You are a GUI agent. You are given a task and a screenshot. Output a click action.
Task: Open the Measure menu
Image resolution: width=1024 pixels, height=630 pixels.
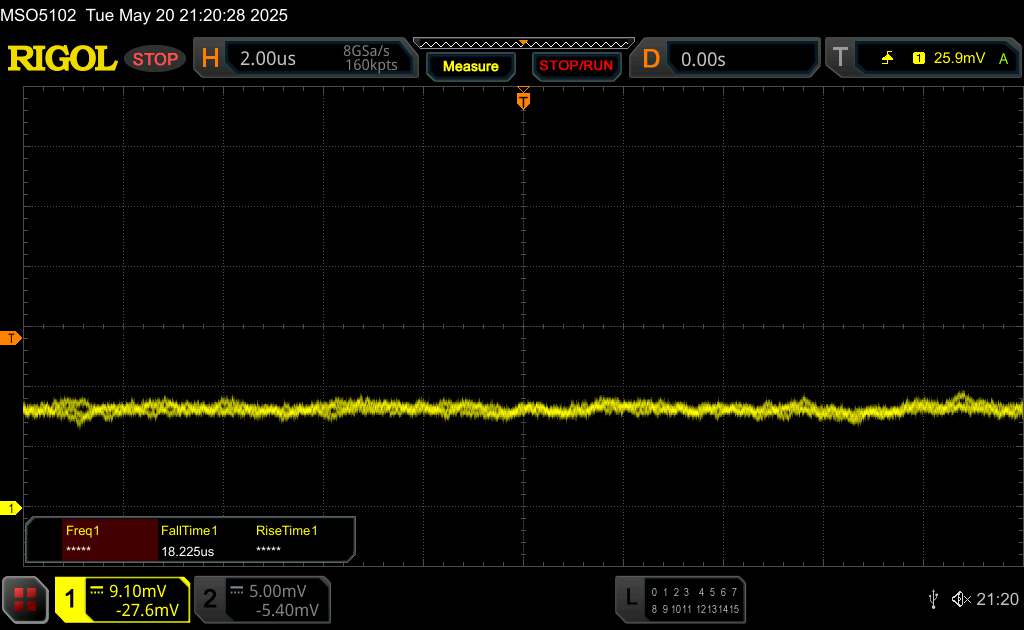[x=470, y=66]
